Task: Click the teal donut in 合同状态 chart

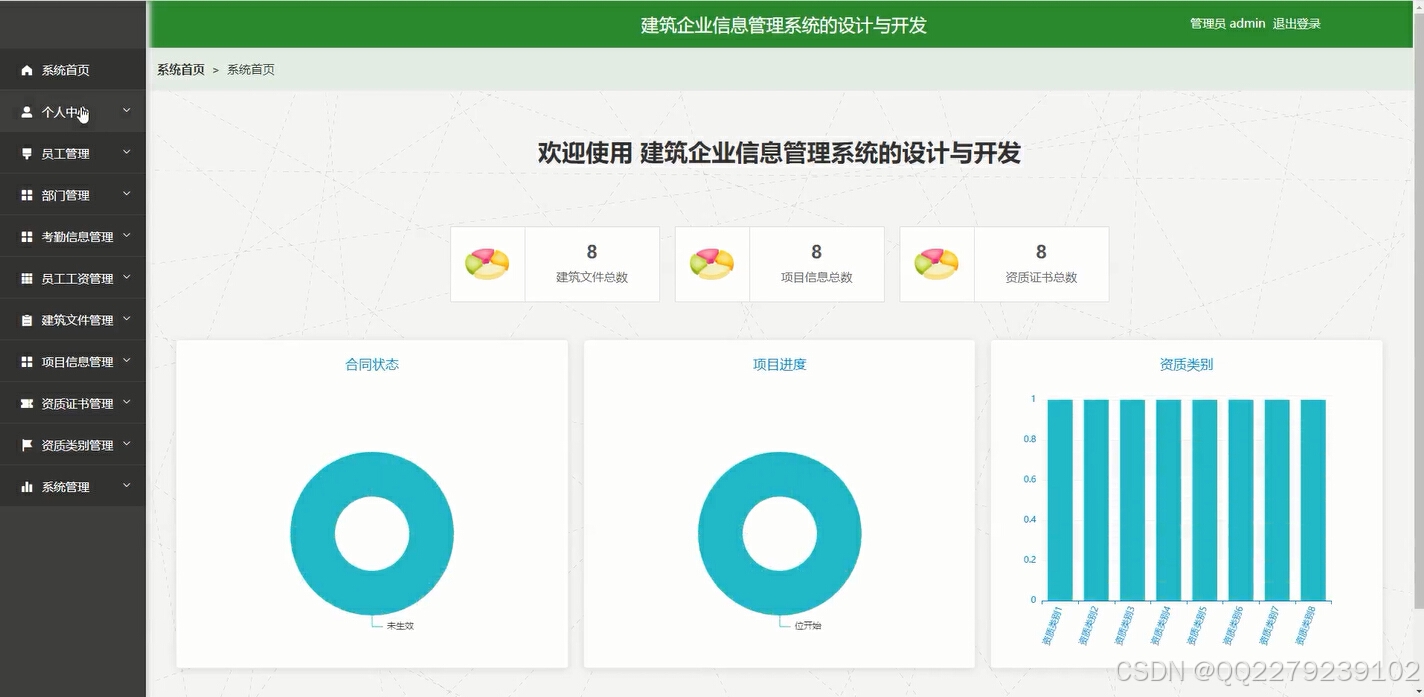Action: (x=372, y=470)
